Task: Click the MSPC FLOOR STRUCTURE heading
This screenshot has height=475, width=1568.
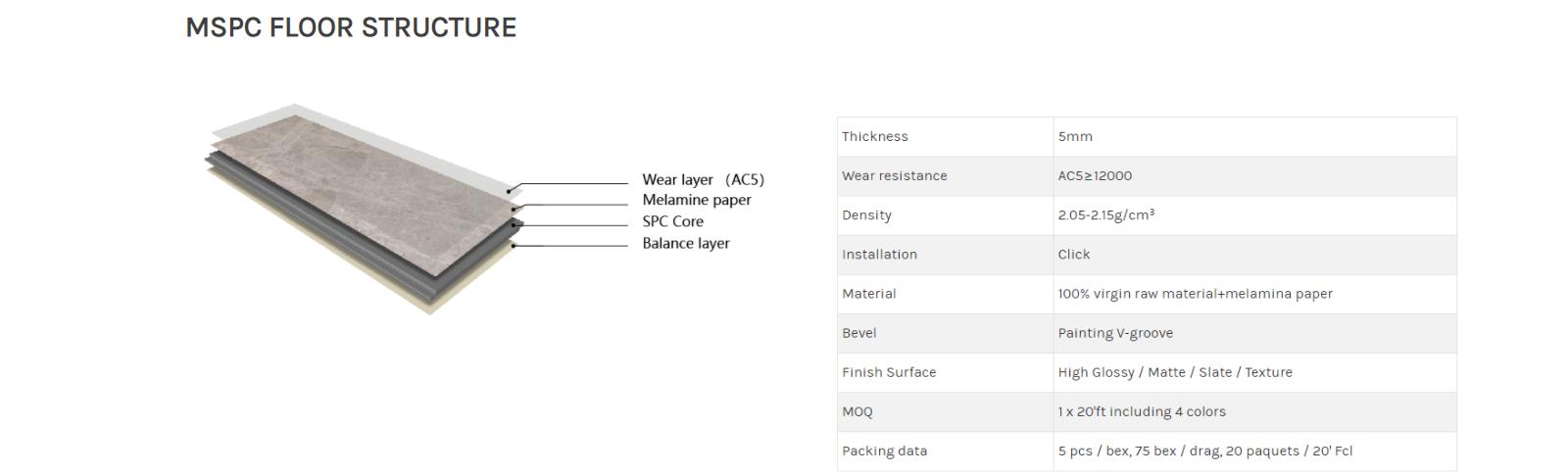Action: click(351, 27)
